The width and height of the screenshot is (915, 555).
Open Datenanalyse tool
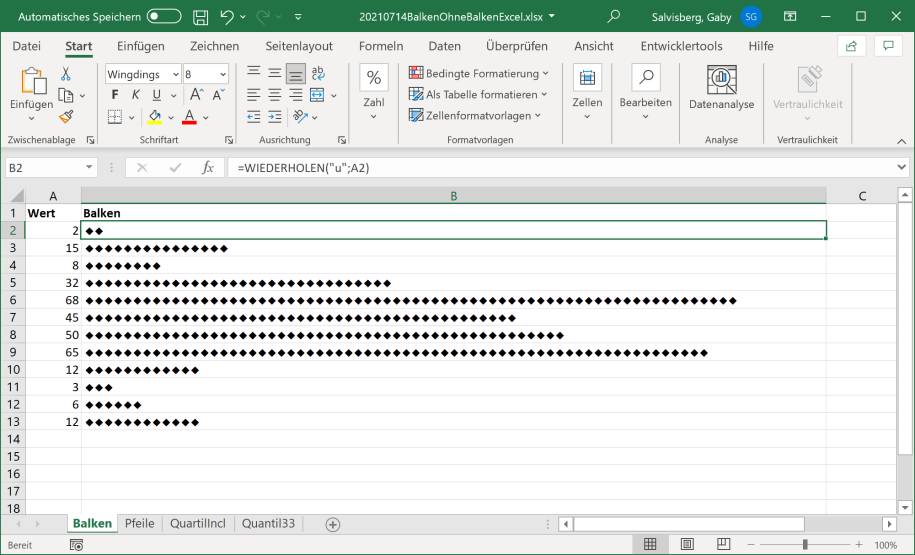tap(721, 88)
